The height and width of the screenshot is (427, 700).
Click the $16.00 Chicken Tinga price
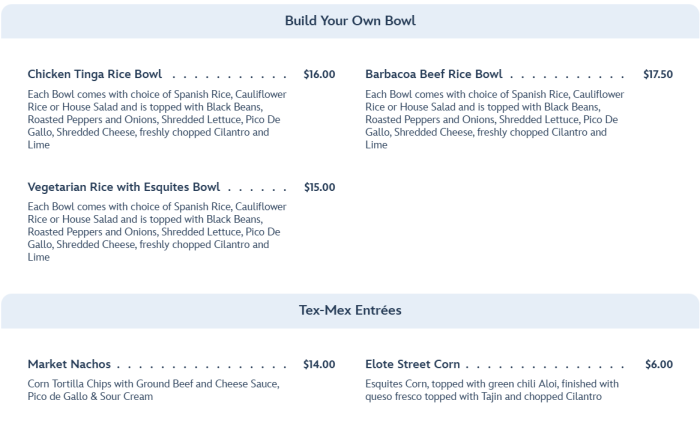[319, 74]
